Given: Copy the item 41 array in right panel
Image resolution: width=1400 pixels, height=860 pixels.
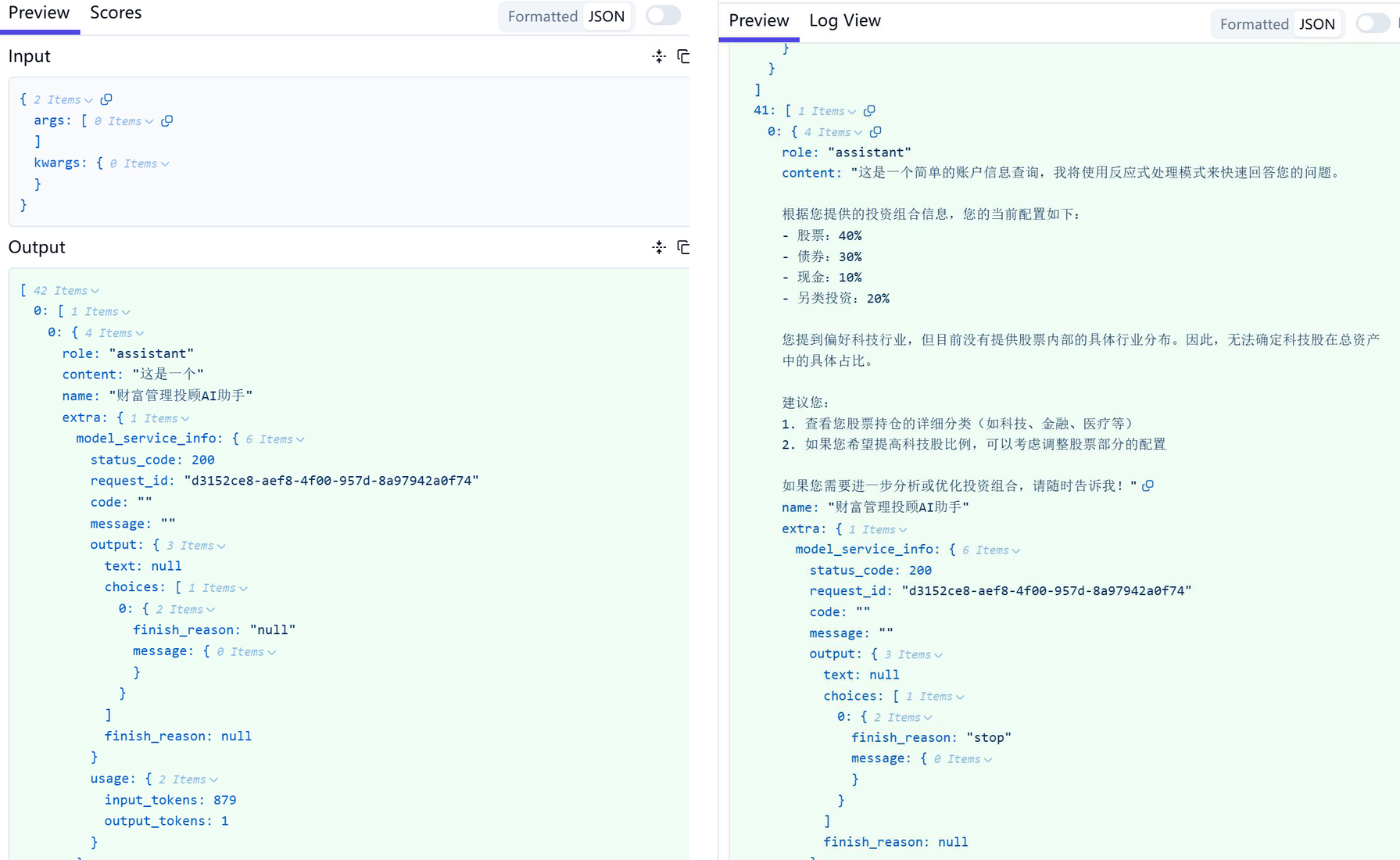Looking at the screenshot, I should click(x=869, y=111).
